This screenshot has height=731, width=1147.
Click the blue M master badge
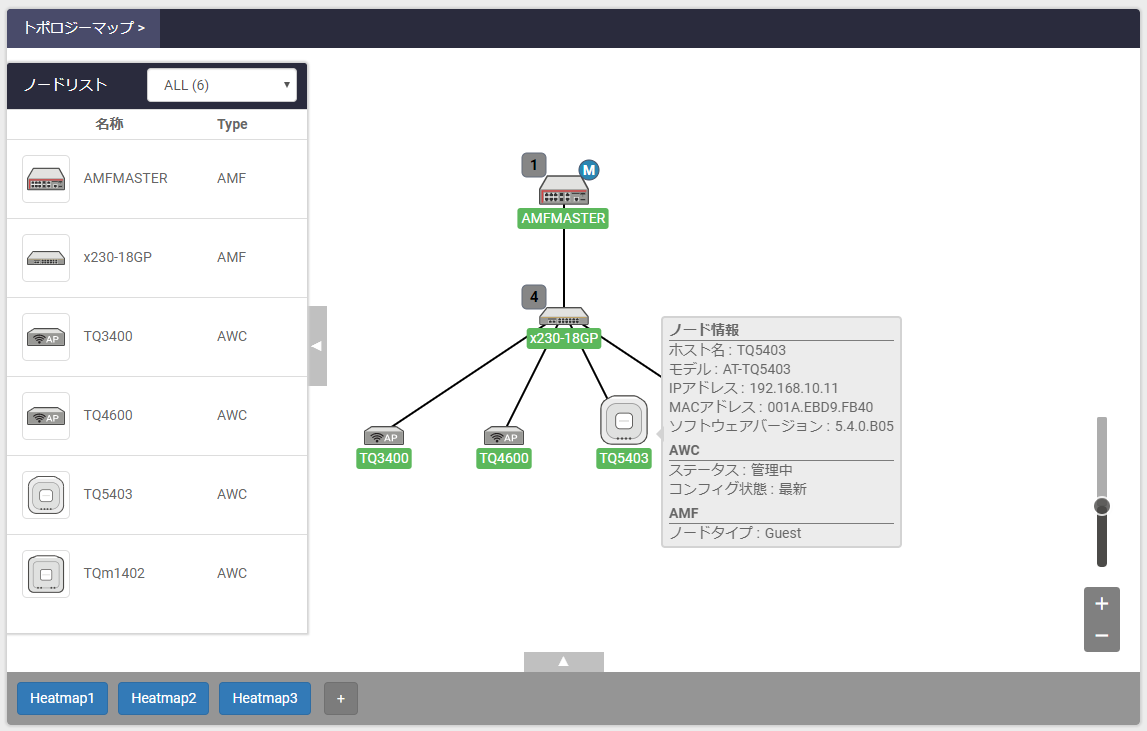point(589,170)
